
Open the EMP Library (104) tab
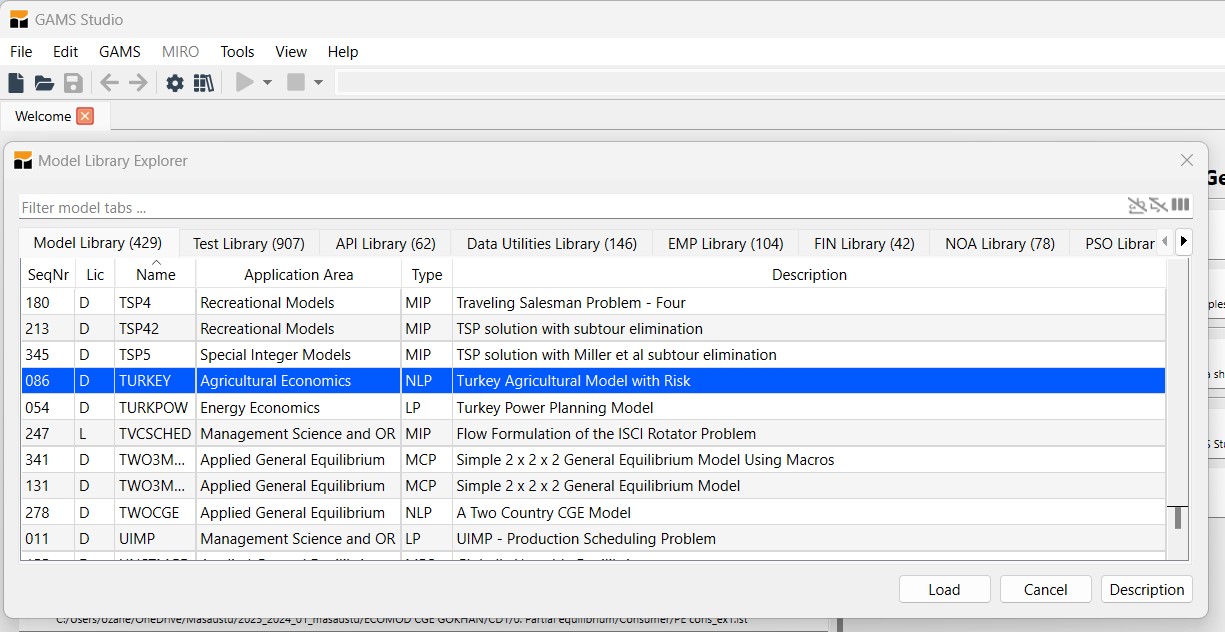[x=726, y=243]
